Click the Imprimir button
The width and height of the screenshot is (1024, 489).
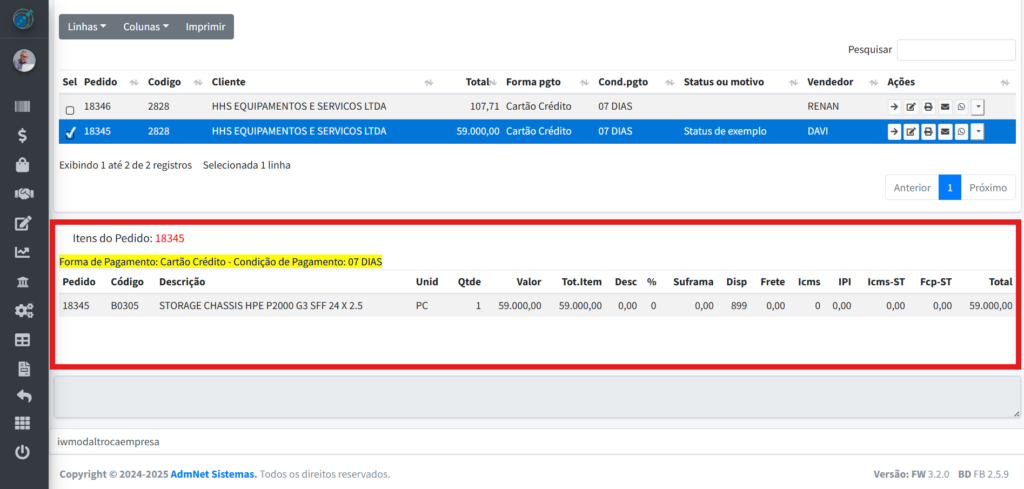tap(205, 27)
